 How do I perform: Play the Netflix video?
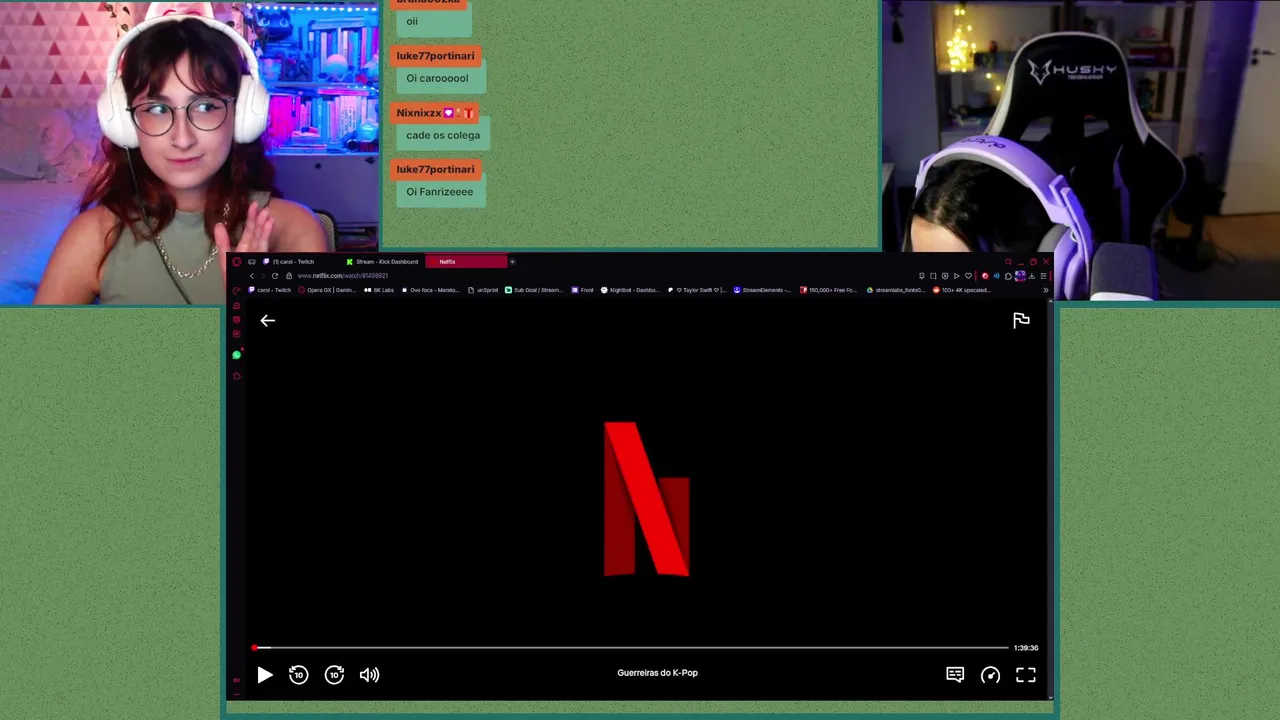pos(265,675)
